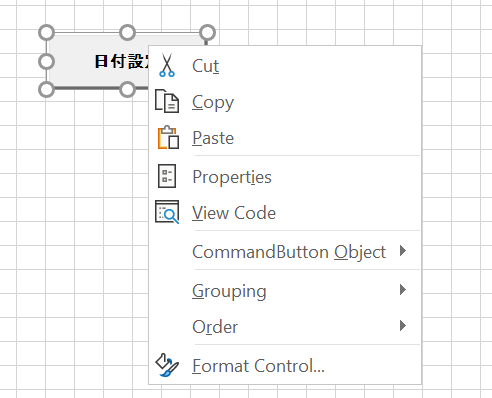Click the left-middle sizing handle of button
Screen dimensions: 492x398
coord(46,61)
